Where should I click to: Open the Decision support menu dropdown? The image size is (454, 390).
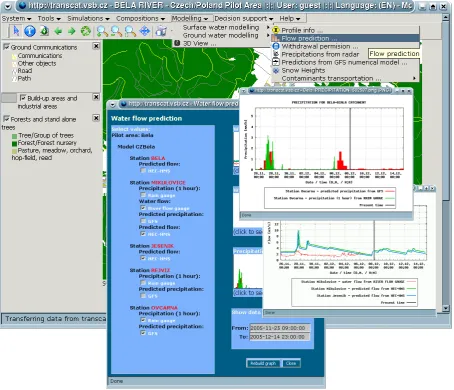pyautogui.click(x=244, y=19)
